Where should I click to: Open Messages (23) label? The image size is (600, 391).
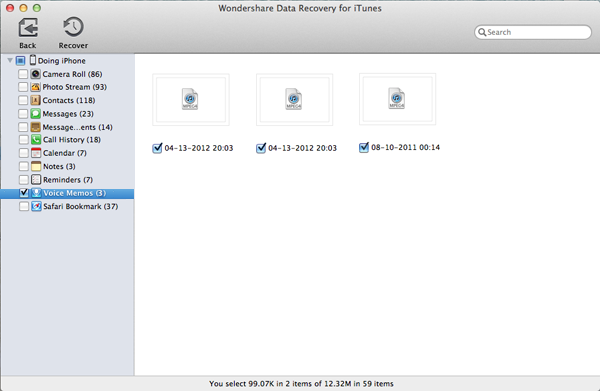68,114
